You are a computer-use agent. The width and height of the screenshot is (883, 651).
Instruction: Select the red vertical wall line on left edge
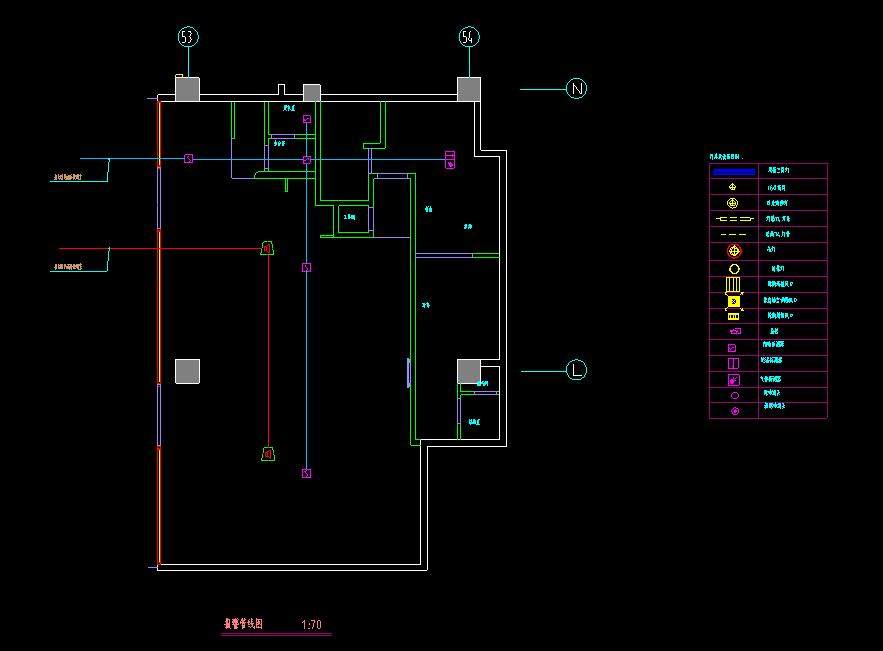tap(158, 330)
